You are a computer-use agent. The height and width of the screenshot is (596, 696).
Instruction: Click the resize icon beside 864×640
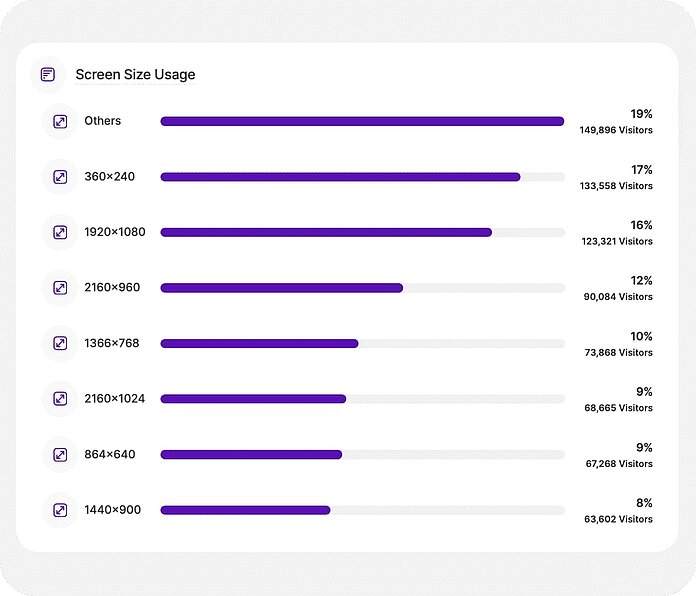coord(60,454)
